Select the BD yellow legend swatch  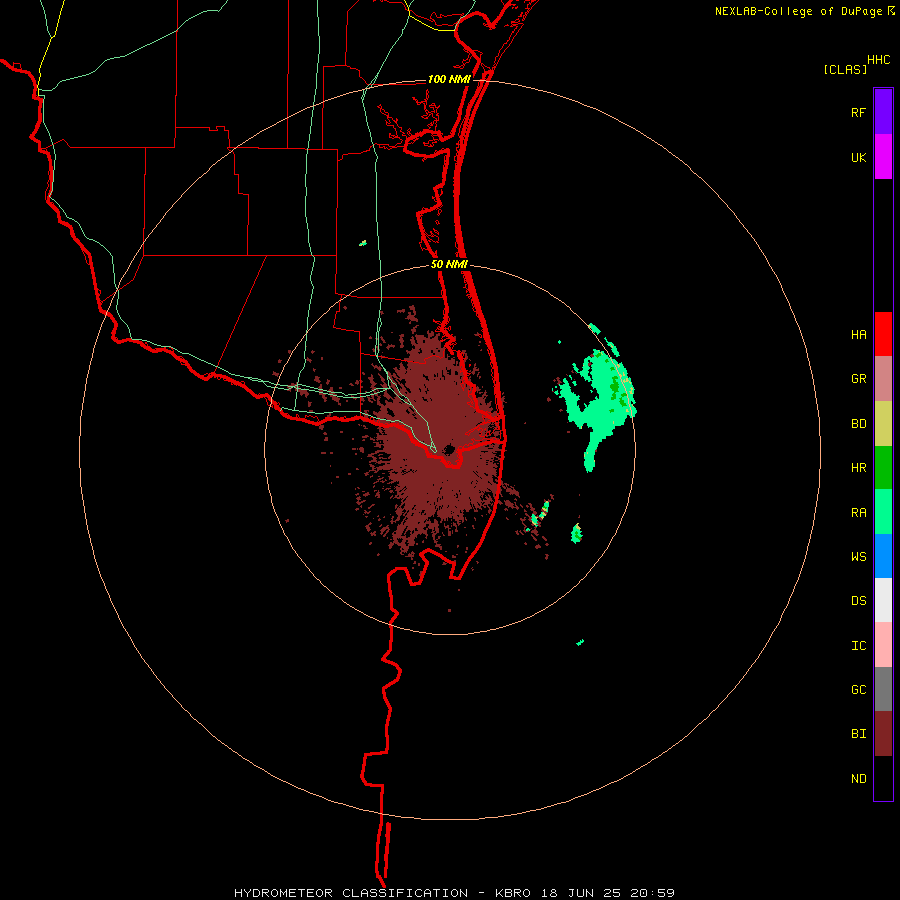coord(883,424)
